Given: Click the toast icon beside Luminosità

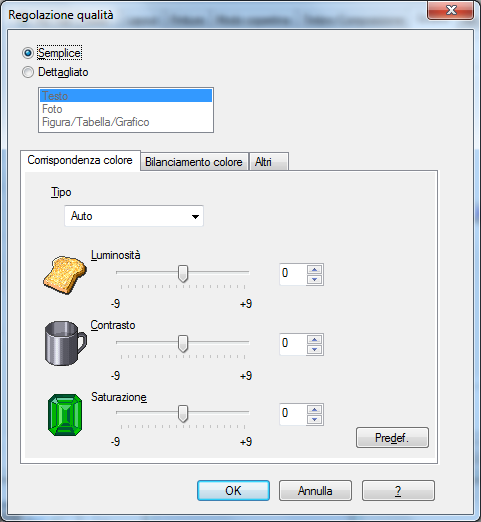Looking at the screenshot, I should [x=65, y=275].
